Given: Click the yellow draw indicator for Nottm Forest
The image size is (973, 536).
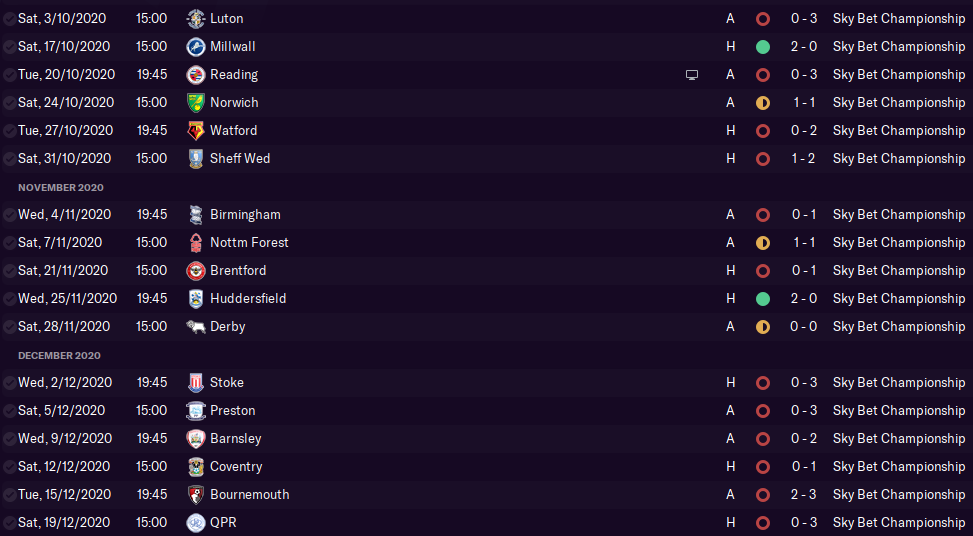Looking at the screenshot, I should [x=763, y=243].
